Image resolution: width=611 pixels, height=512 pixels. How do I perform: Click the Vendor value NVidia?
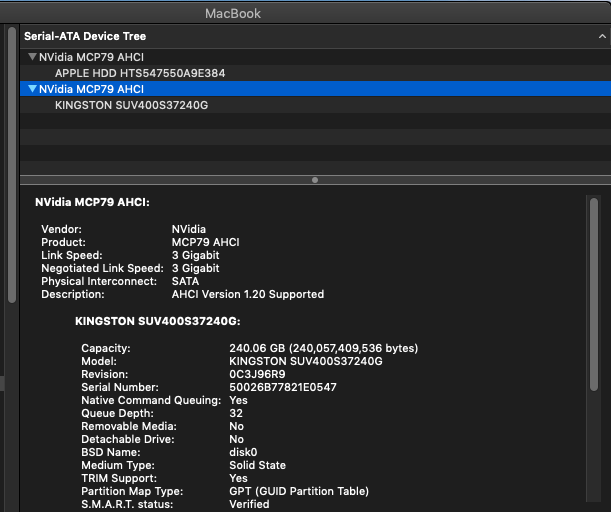coord(189,229)
